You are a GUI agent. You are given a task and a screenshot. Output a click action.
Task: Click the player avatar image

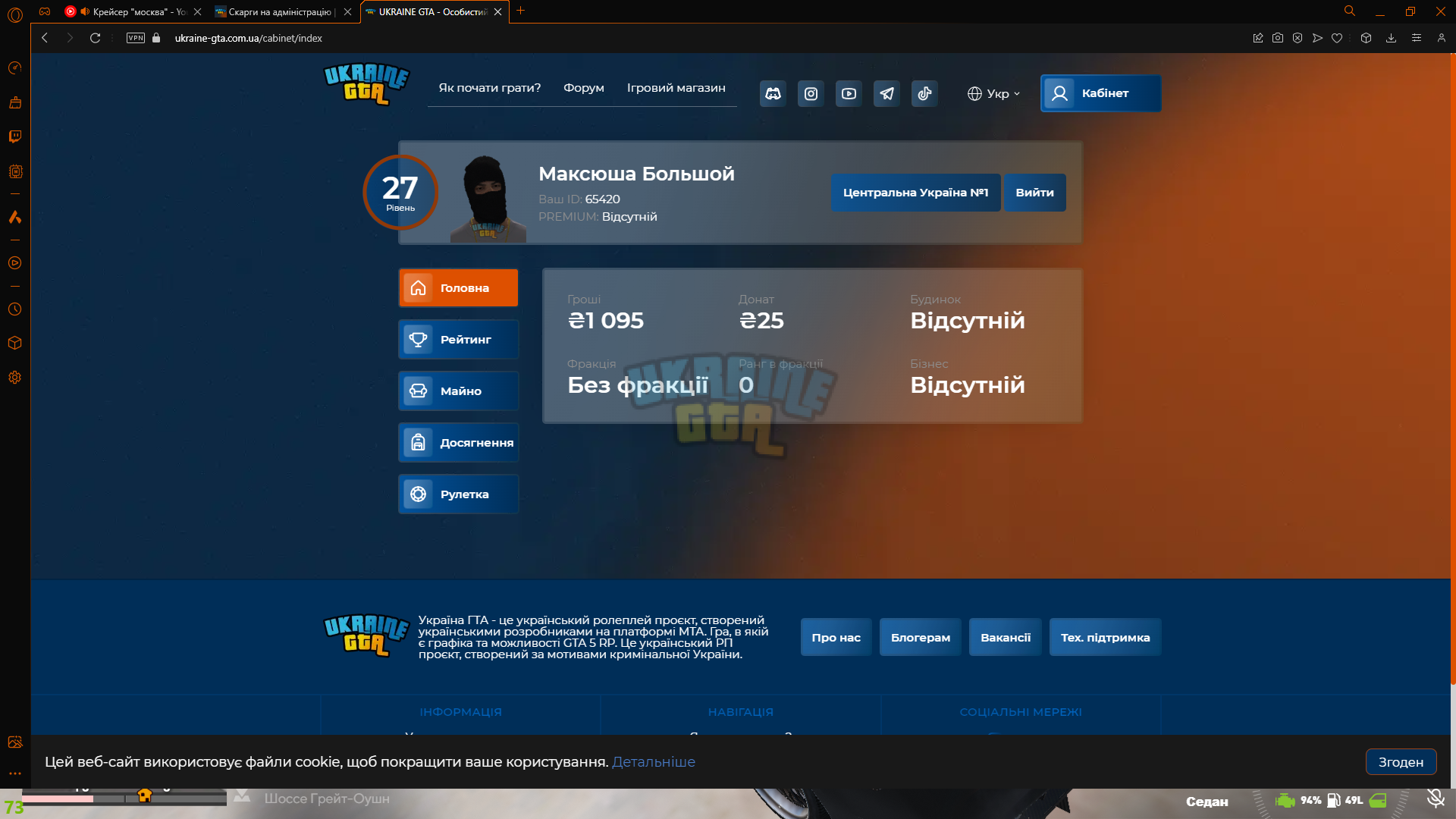coord(488,199)
